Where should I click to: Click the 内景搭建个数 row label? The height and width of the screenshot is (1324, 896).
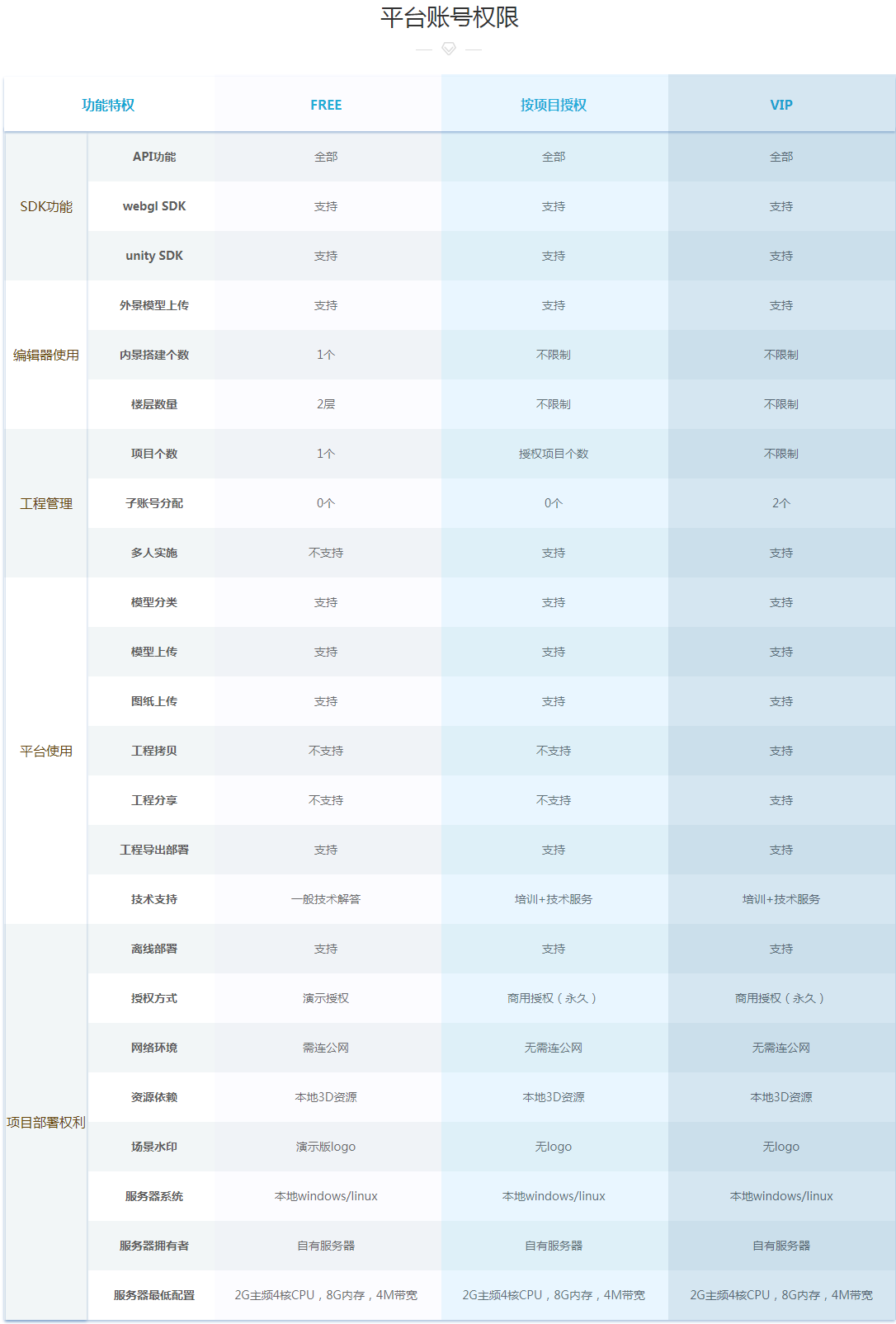point(154,355)
